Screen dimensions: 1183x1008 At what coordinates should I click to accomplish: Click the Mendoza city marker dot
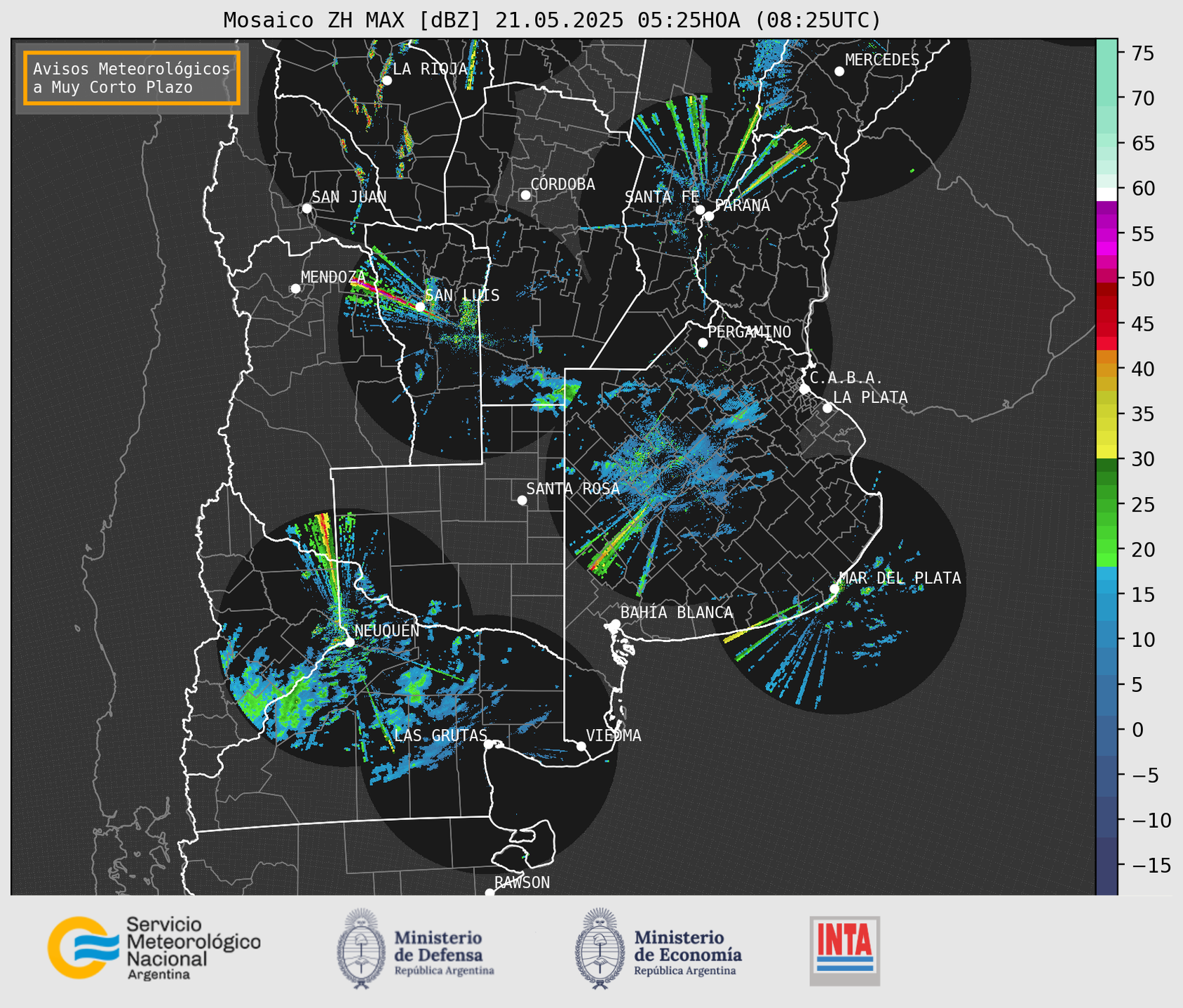295,289
